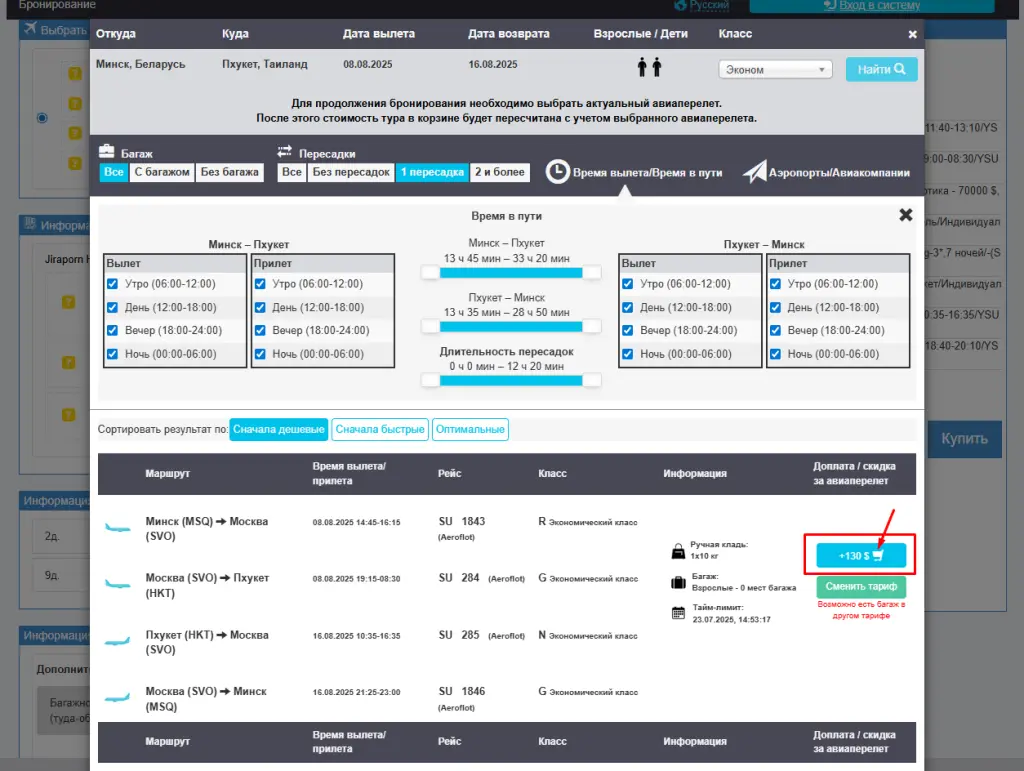Sort results by Сначала быстрые

380,429
